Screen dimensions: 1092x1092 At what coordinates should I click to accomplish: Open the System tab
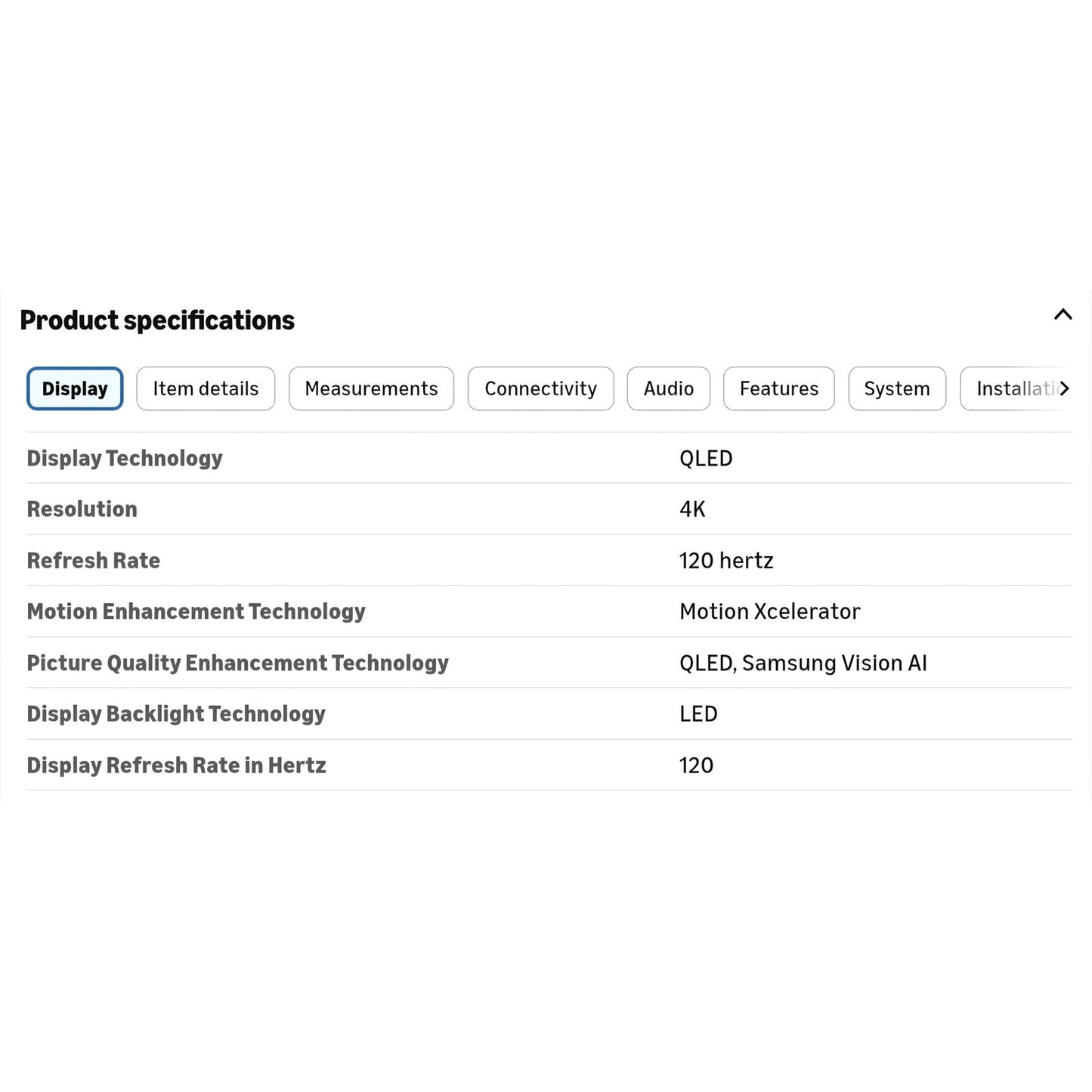[897, 388]
